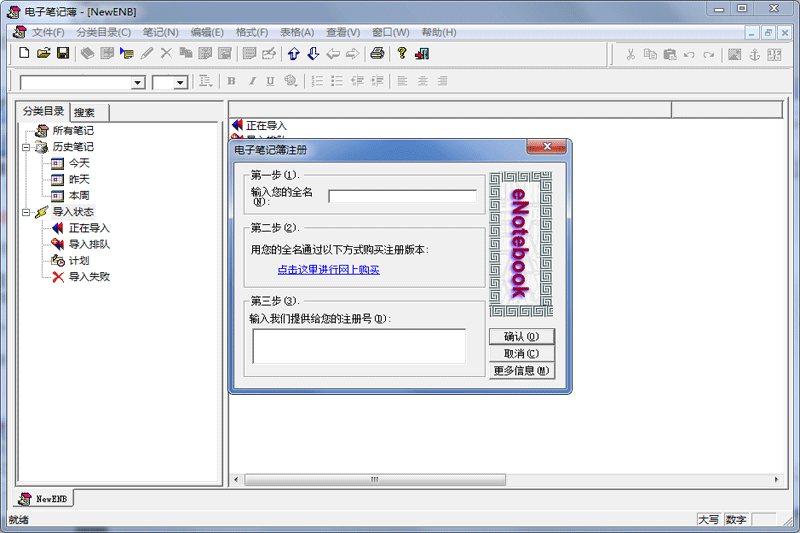The height and width of the screenshot is (533, 800).
Task: Open the 点击这里进行网上购买 link
Action: [x=329, y=270]
